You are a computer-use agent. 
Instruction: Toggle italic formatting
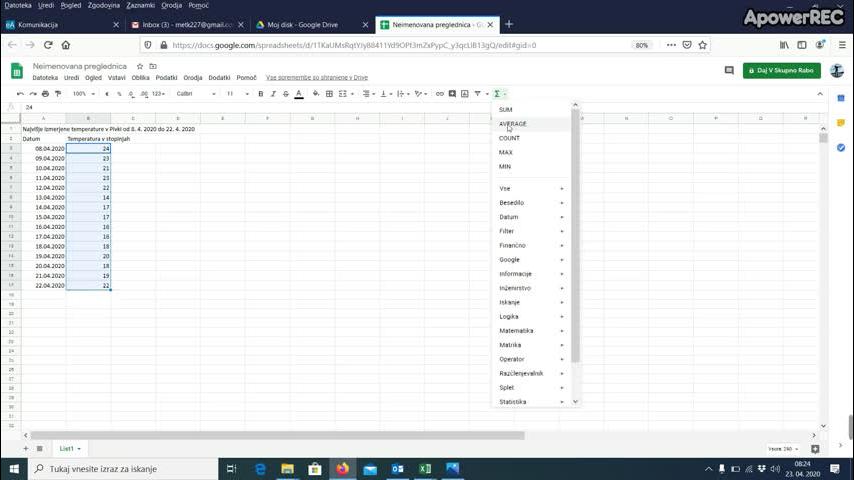tap(273, 94)
